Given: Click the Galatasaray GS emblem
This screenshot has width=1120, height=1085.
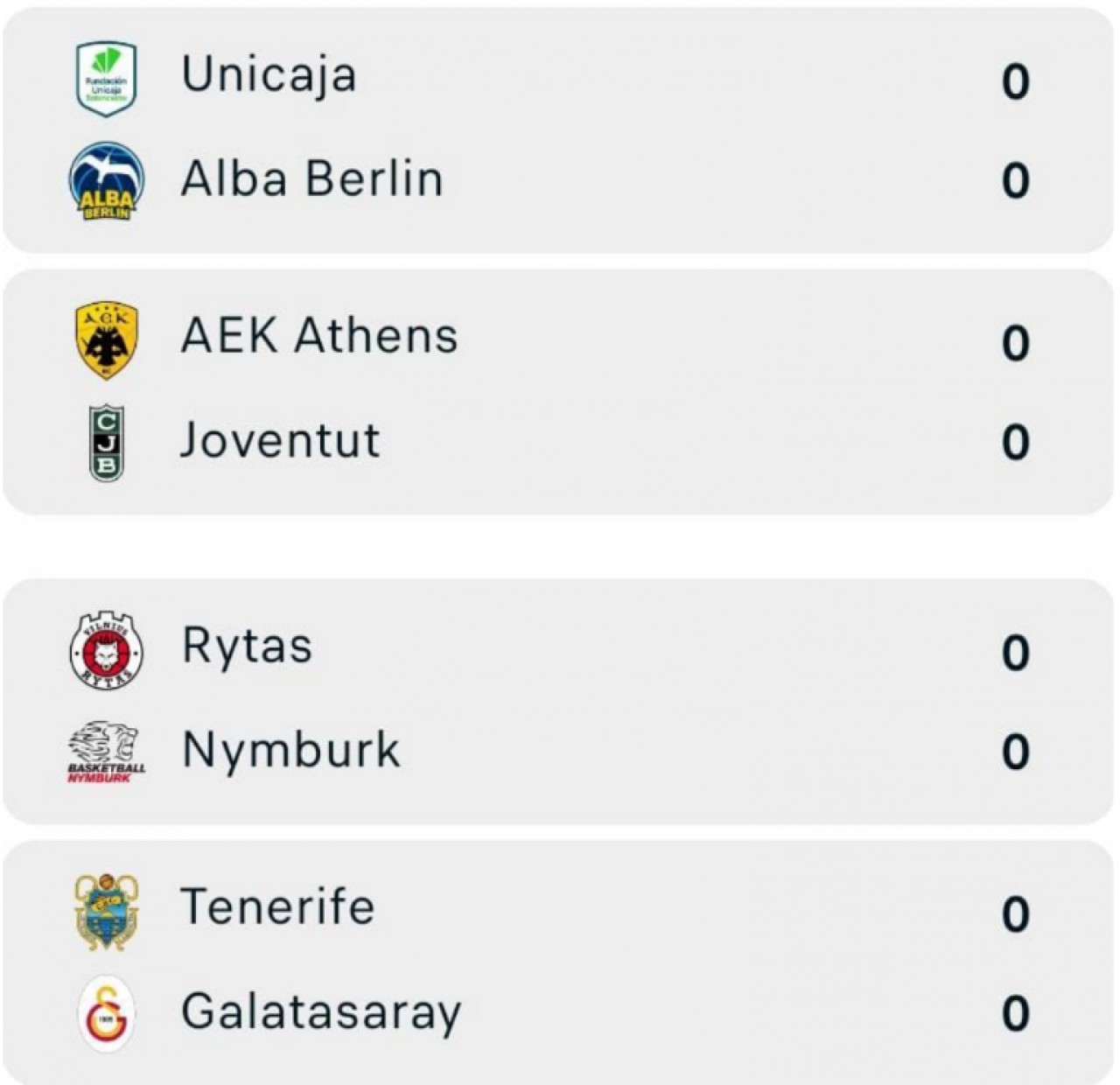Looking at the screenshot, I should coord(107,1013).
